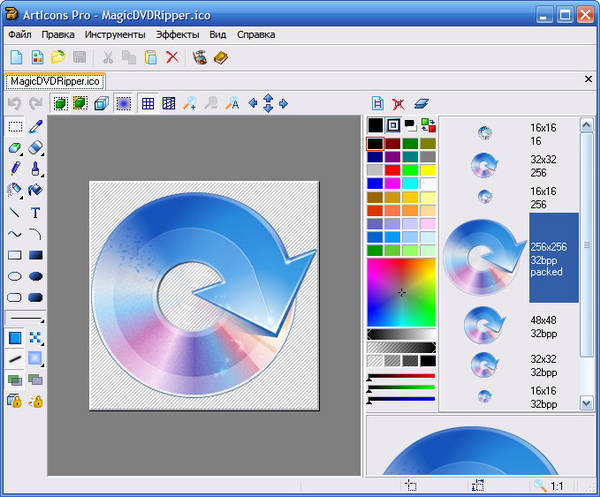The height and width of the screenshot is (497, 600).
Task: Click the red X delete icon
Action: coord(172,57)
